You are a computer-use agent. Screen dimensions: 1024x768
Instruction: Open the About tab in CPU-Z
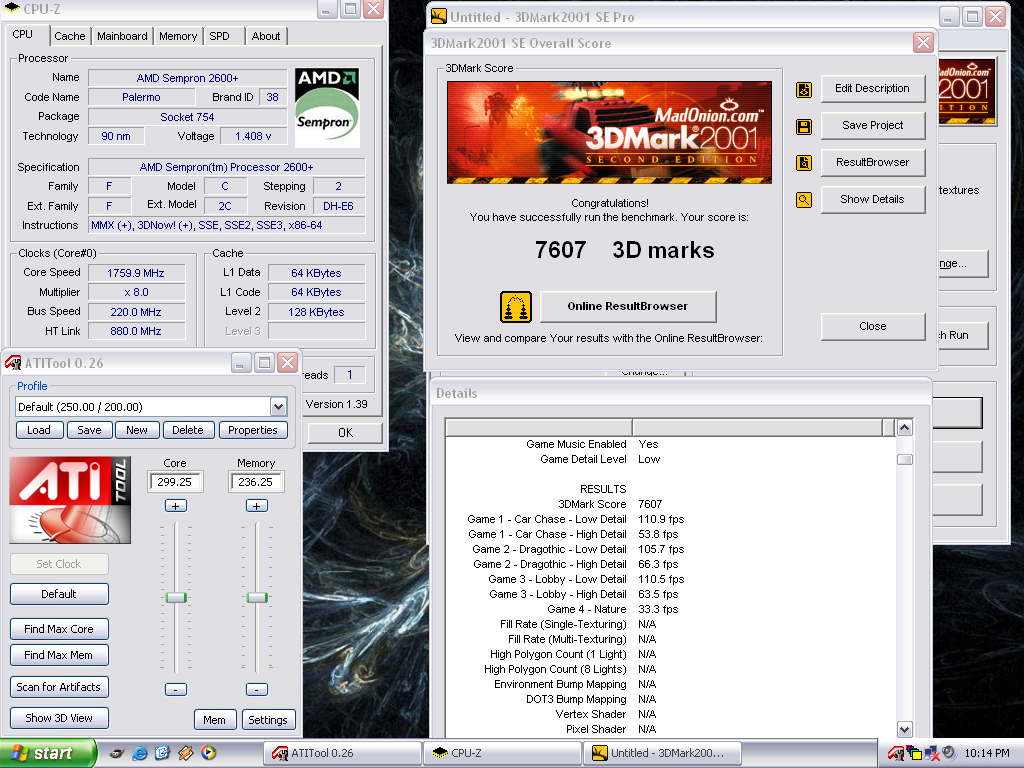(x=266, y=36)
